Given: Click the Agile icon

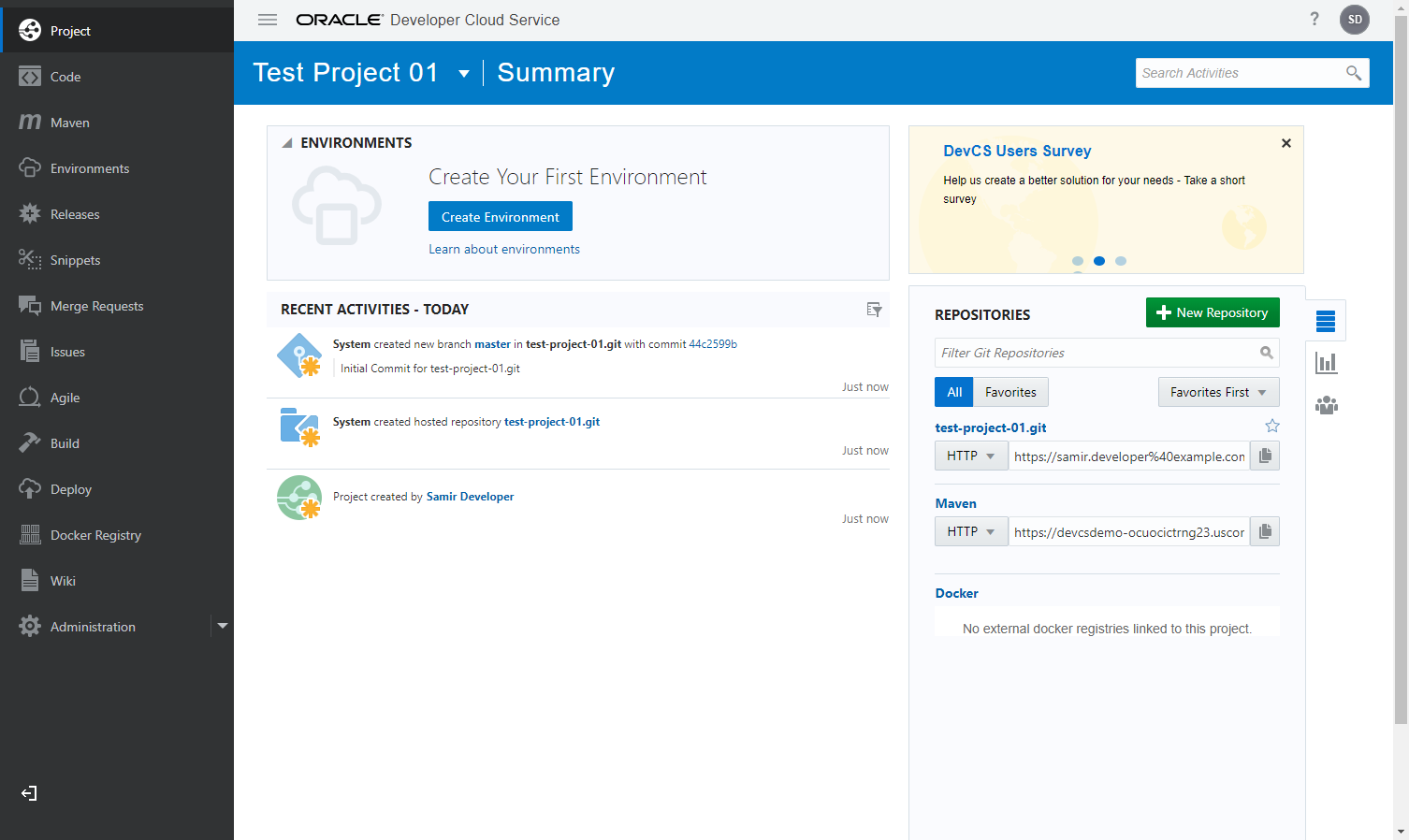Looking at the screenshot, I should [x=30, y=398].
